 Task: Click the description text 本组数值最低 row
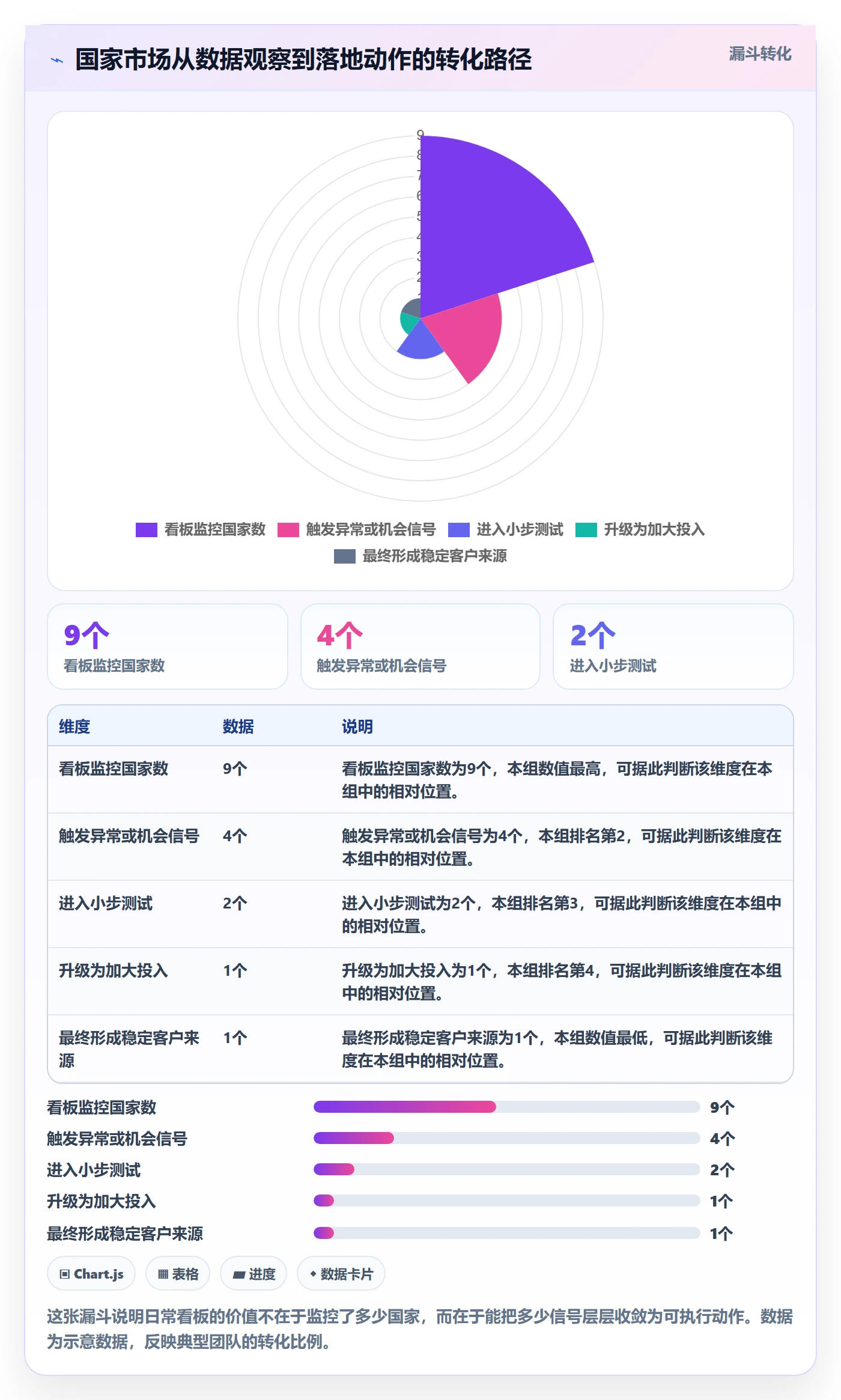557,1049
